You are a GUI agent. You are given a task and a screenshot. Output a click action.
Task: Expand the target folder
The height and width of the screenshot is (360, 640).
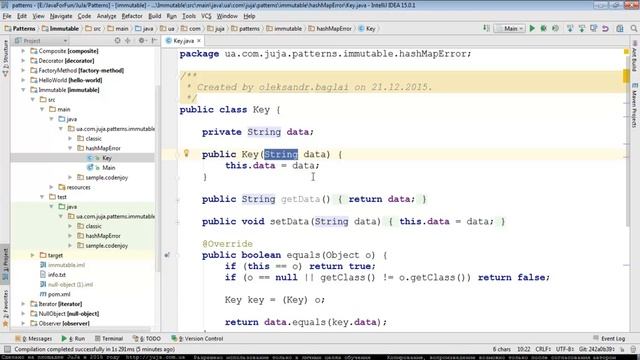pyautogui.click(x=33, y=255)
